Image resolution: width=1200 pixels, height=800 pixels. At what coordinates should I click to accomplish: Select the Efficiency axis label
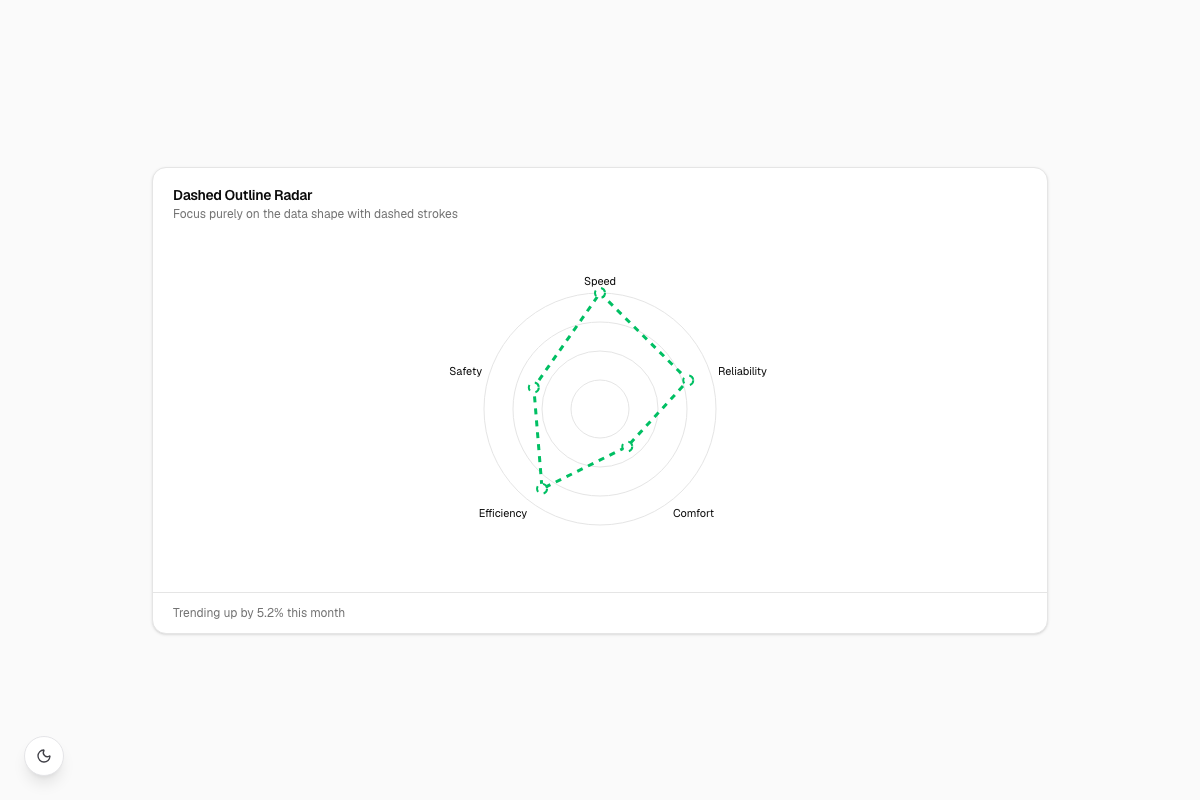(503, 513)
